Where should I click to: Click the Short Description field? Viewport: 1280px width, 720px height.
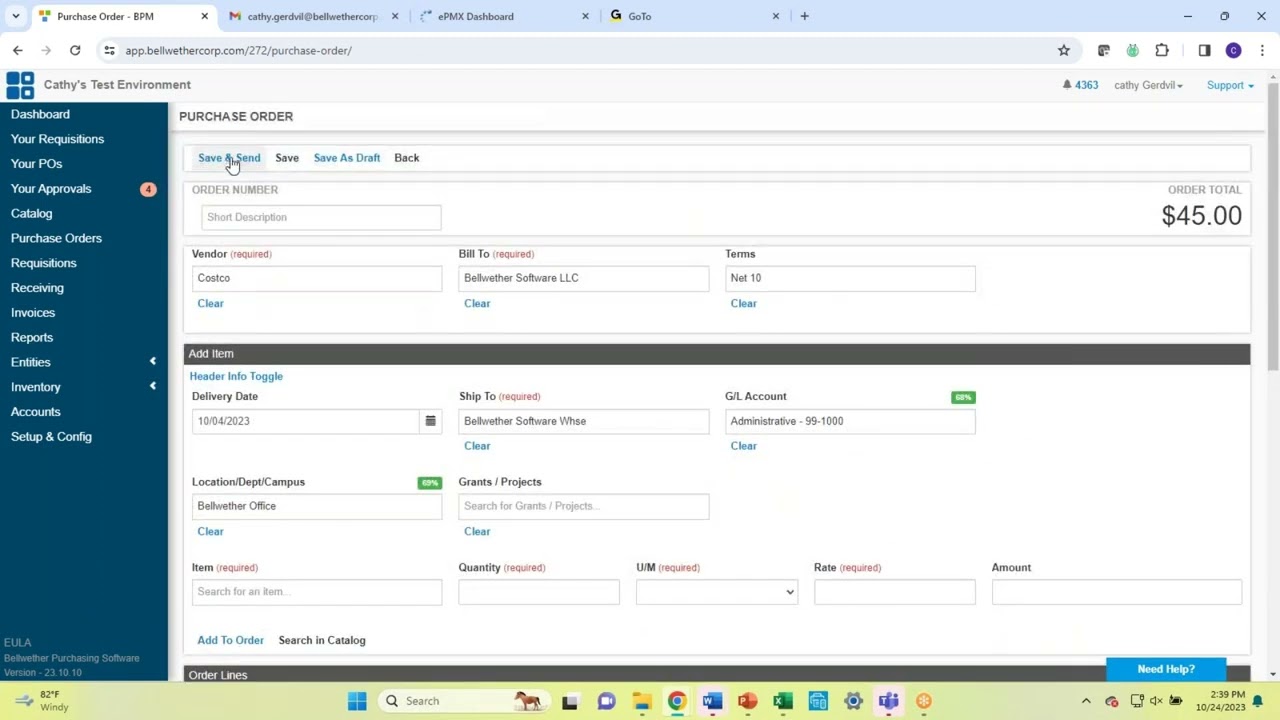[321, 217]
